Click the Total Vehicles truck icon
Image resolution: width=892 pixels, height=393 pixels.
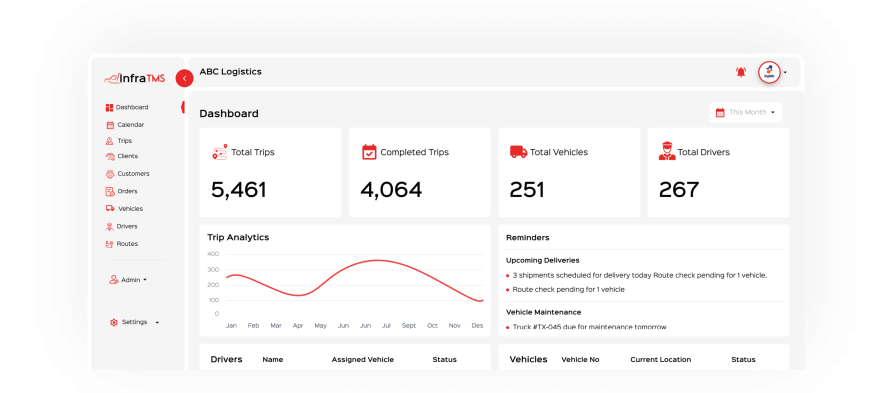pyautogui.click(x=518, y=152)
